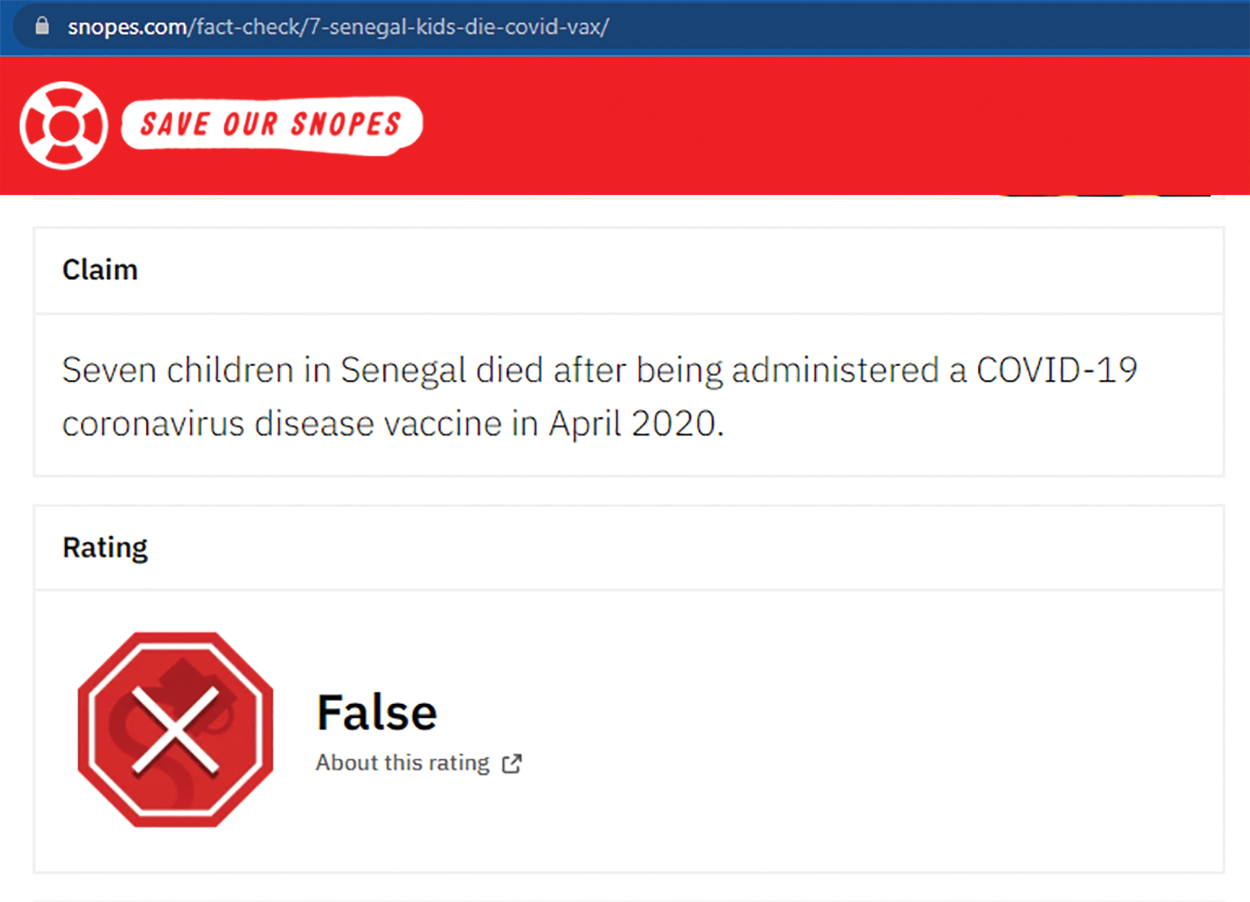Screen dimensions: 1250x902
Task: Click the word disease in claim text
Action: click(321, 424)
